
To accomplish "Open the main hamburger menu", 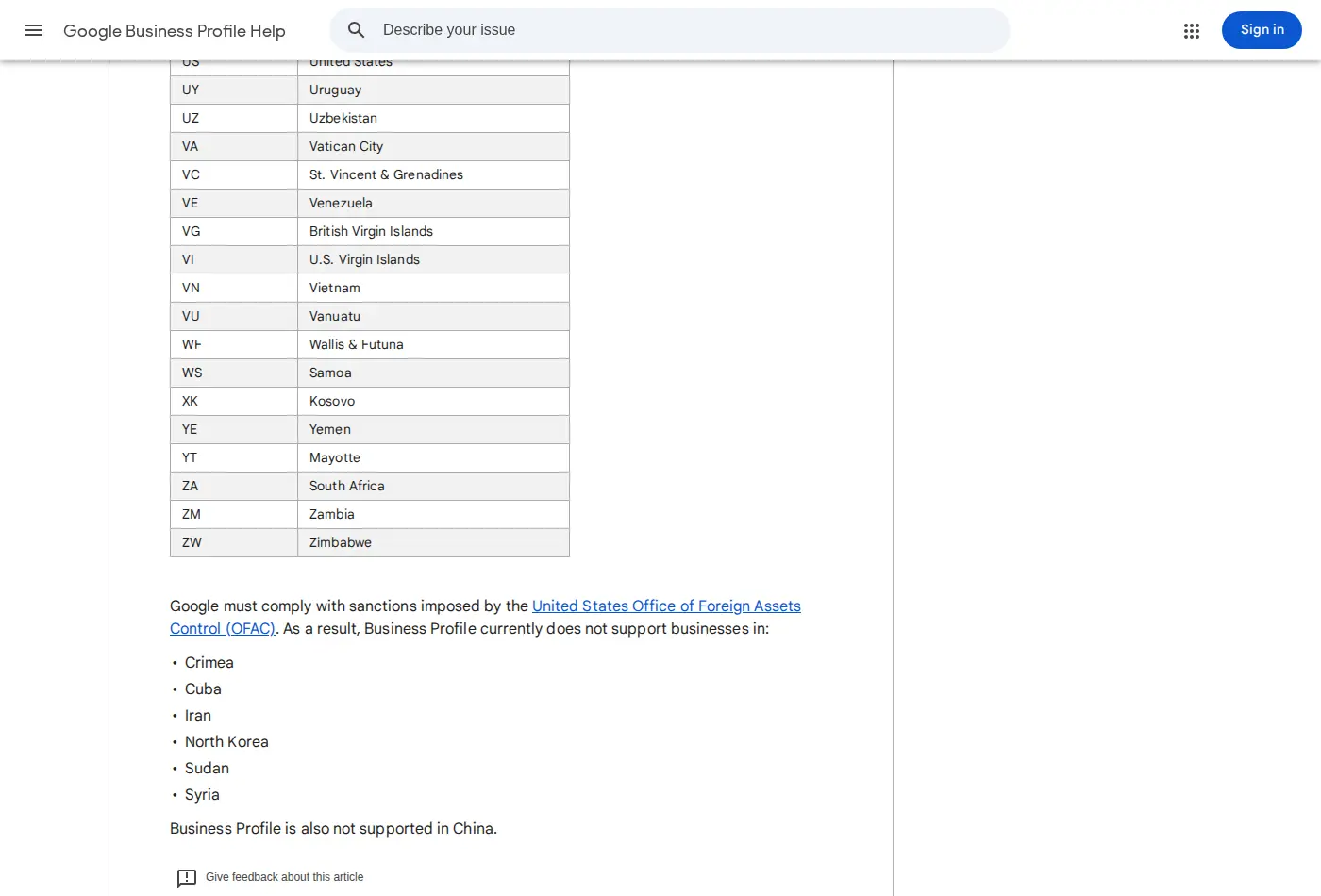I will tap(34, 30).
